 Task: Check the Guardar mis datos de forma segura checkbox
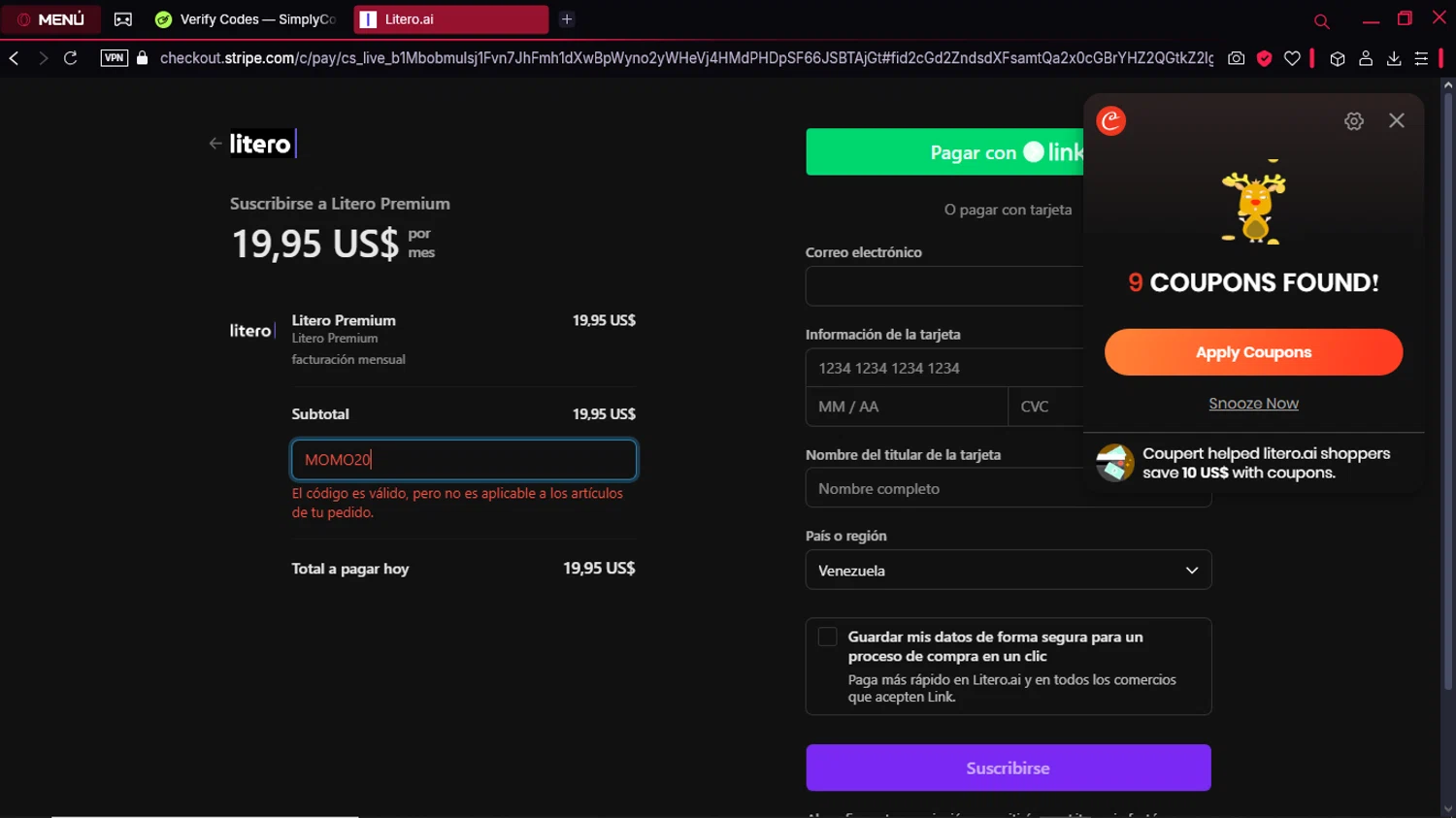827,637
